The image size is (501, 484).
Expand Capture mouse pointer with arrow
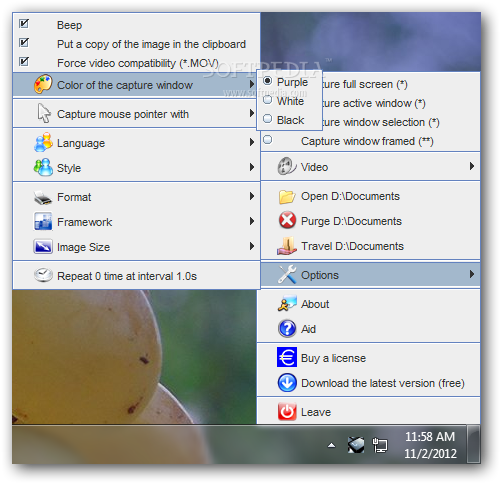(252, 113)
